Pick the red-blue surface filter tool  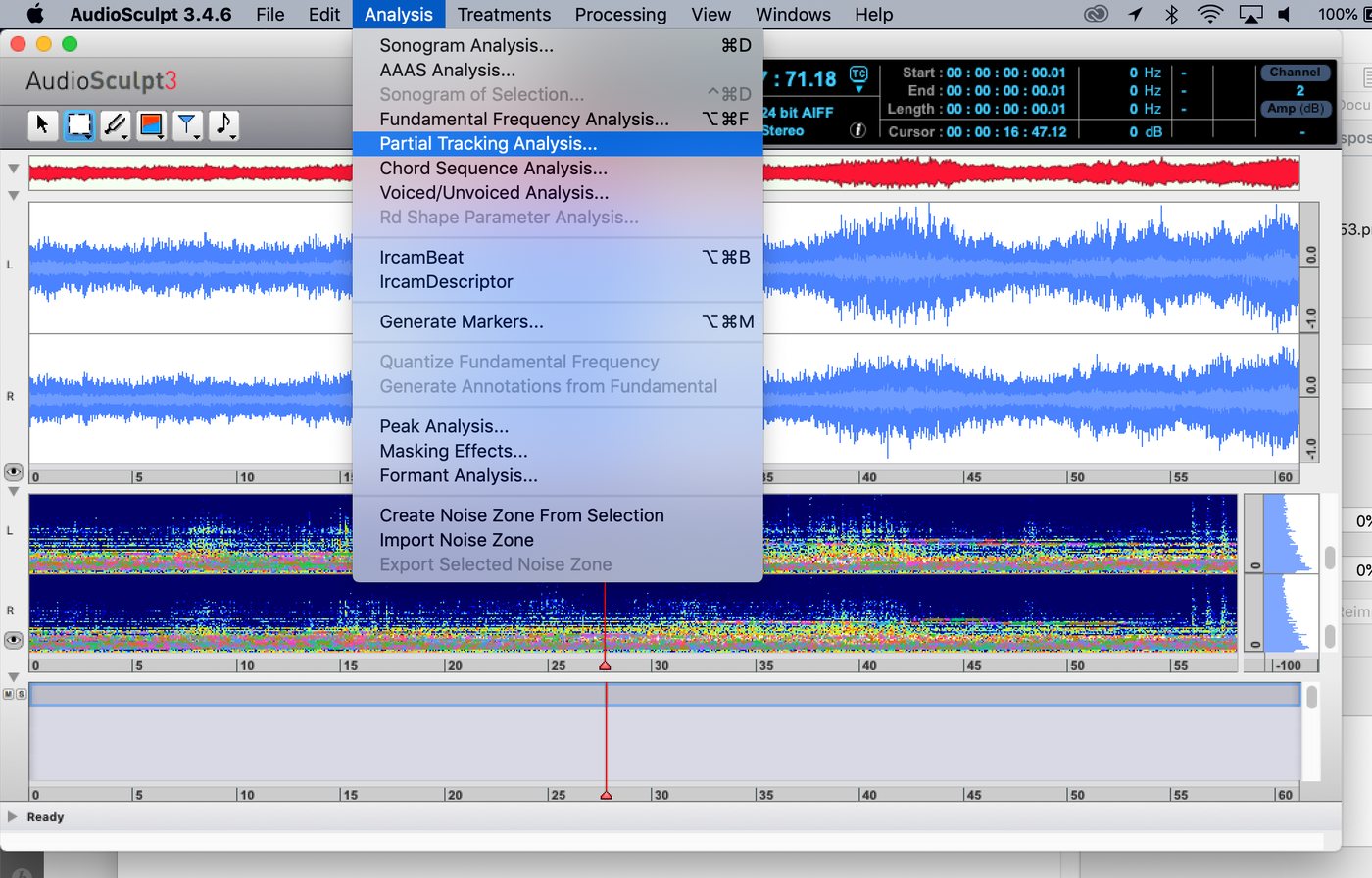[151, 124]
